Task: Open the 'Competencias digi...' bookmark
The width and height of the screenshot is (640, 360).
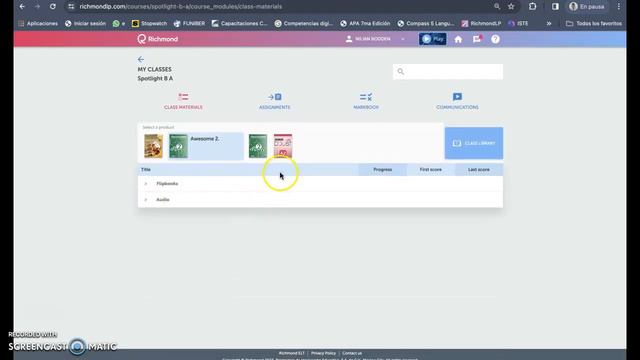Action: click(x=304, y=24)
